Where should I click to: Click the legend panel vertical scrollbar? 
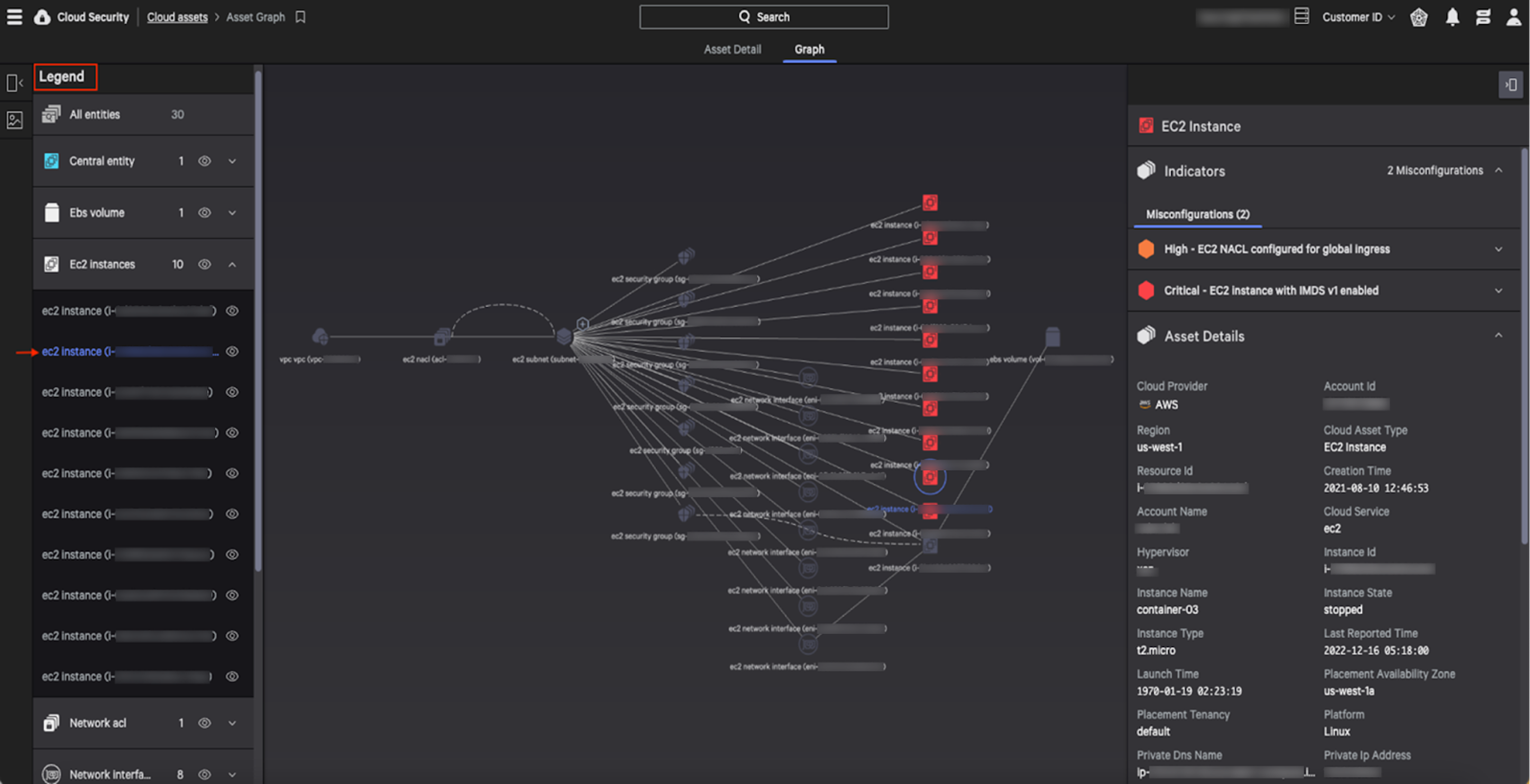(x=258, y=320)
